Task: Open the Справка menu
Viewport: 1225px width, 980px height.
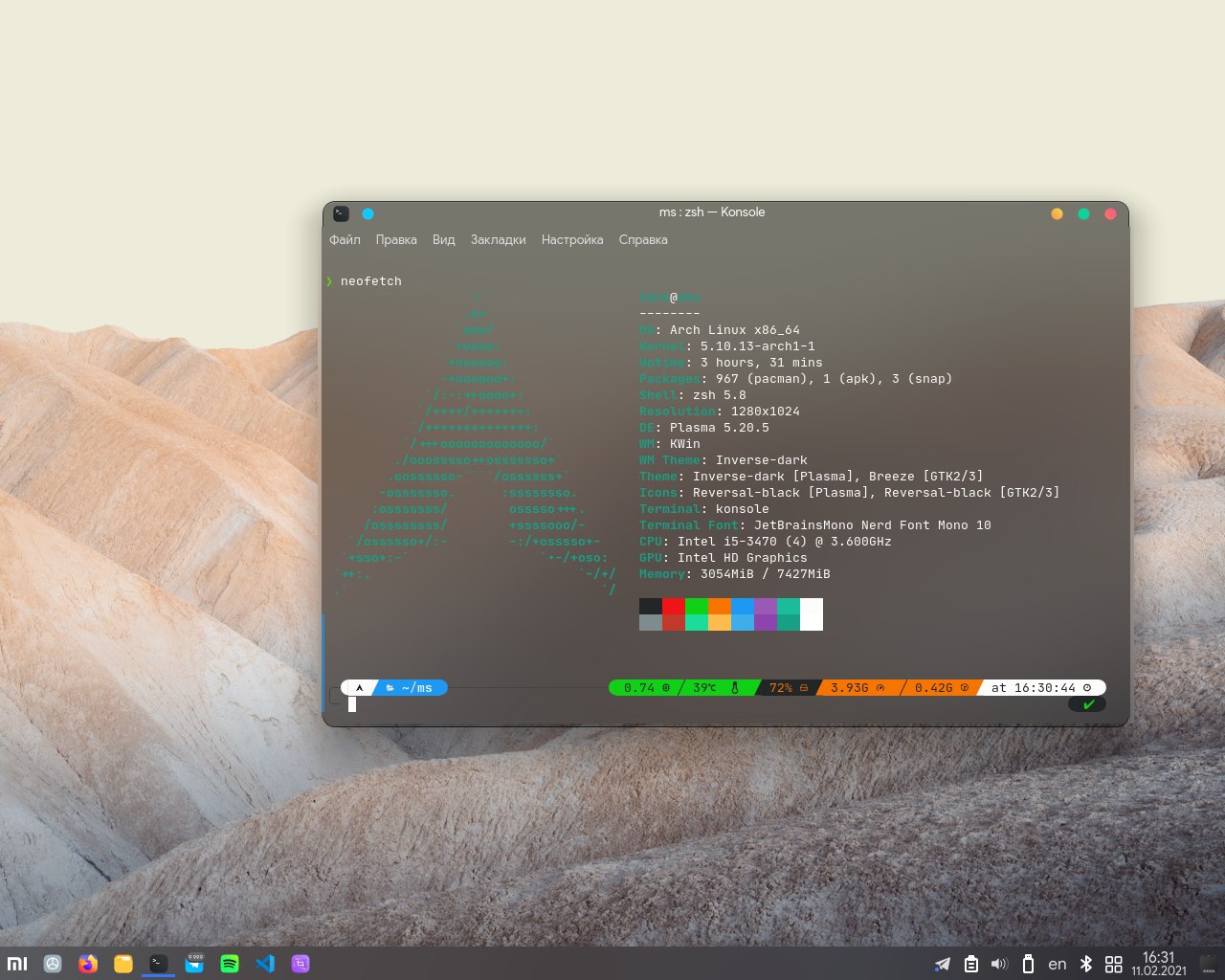Action: pos(643,239)
